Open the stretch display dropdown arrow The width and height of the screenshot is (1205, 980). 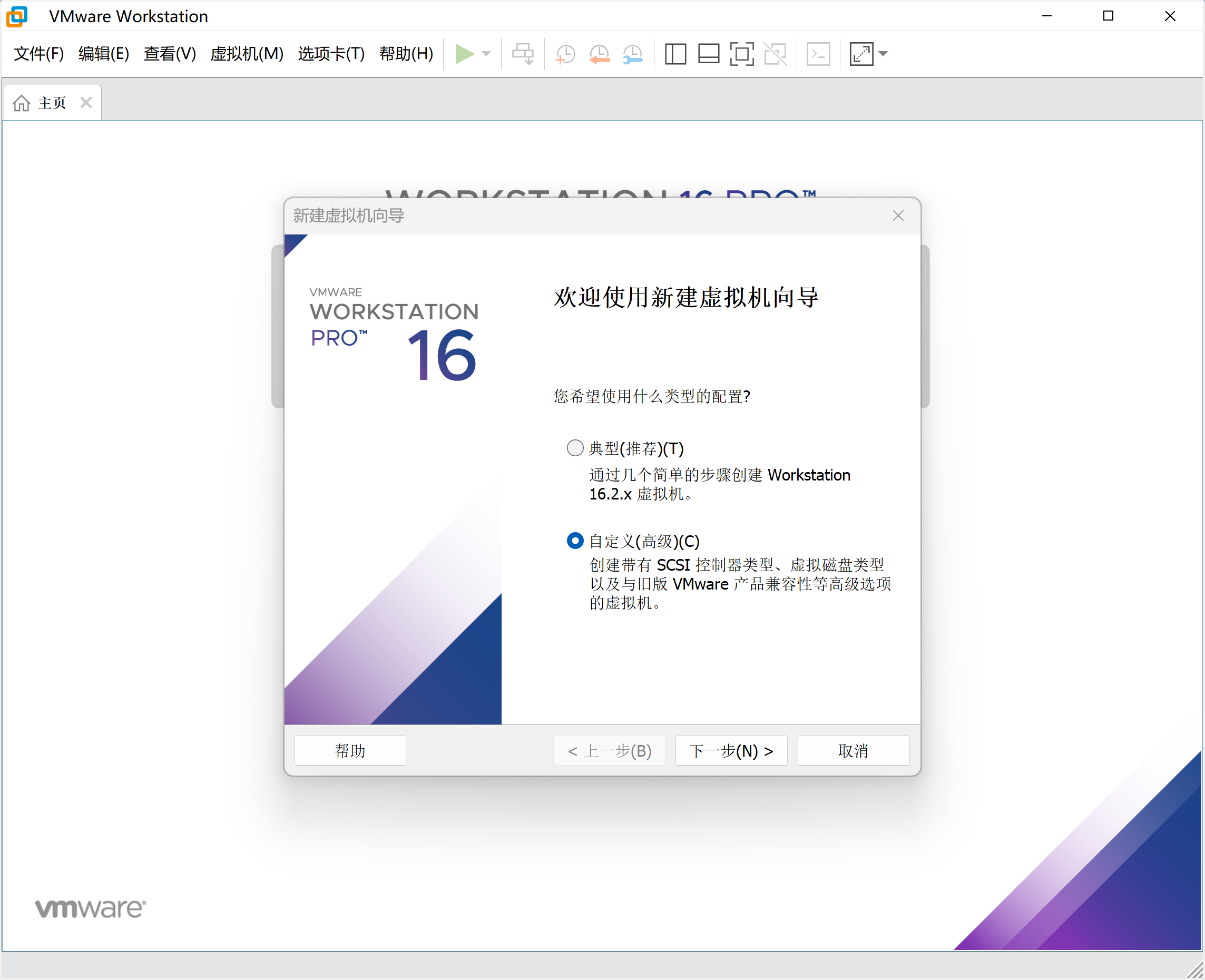883,54
